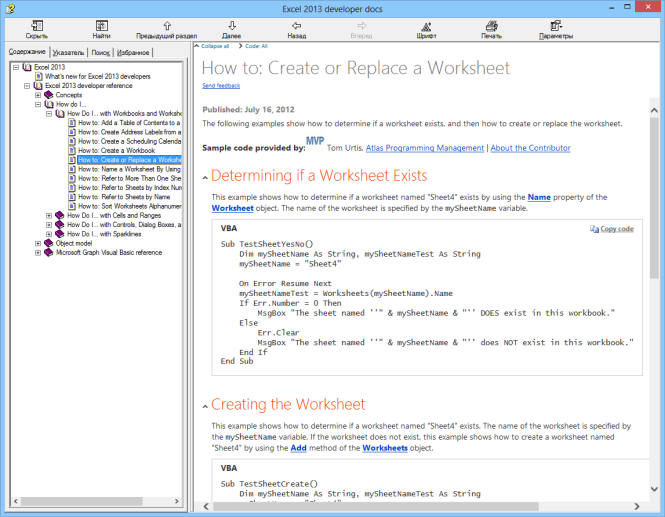Click the tree pane scroll right arrow
665x517 pixels.
[x=177, y=501]
